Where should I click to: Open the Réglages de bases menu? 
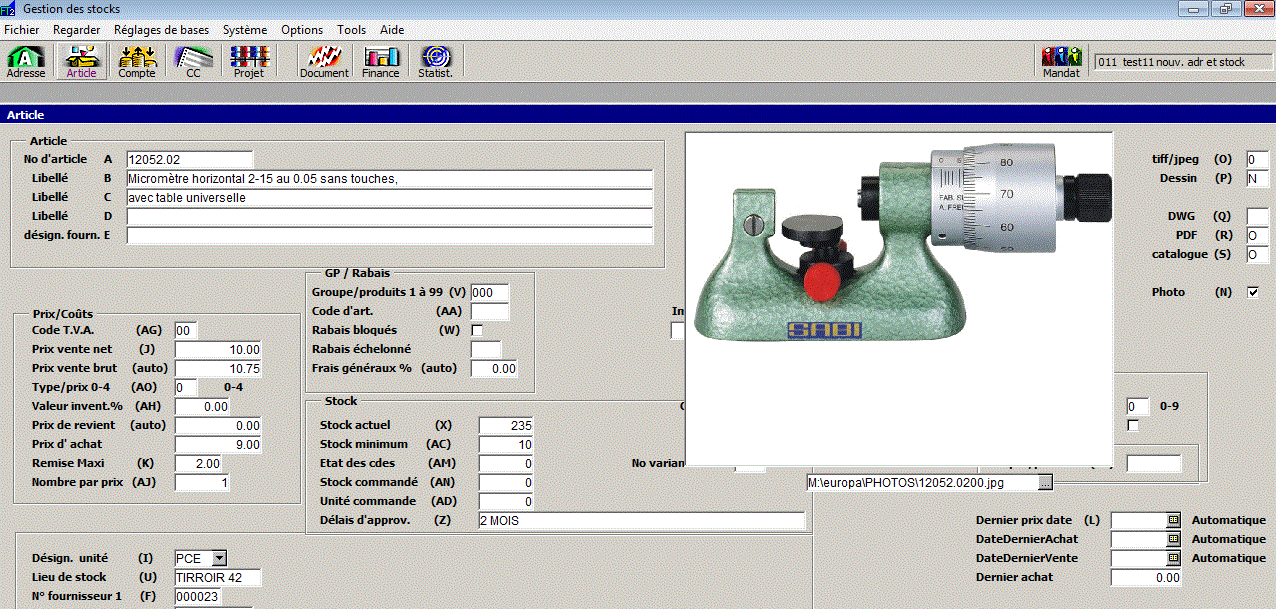coord(162,30)
